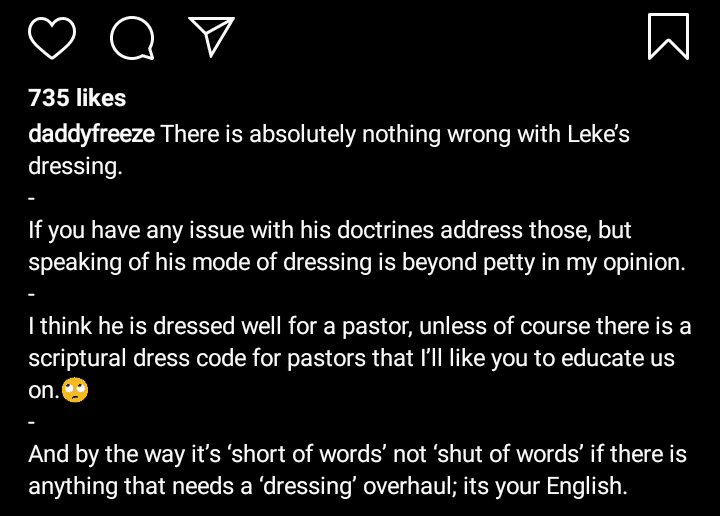Click the word 'dressing.' on the second caption line
The width and height of the screenshot is (720, 516).
point(75,166)
